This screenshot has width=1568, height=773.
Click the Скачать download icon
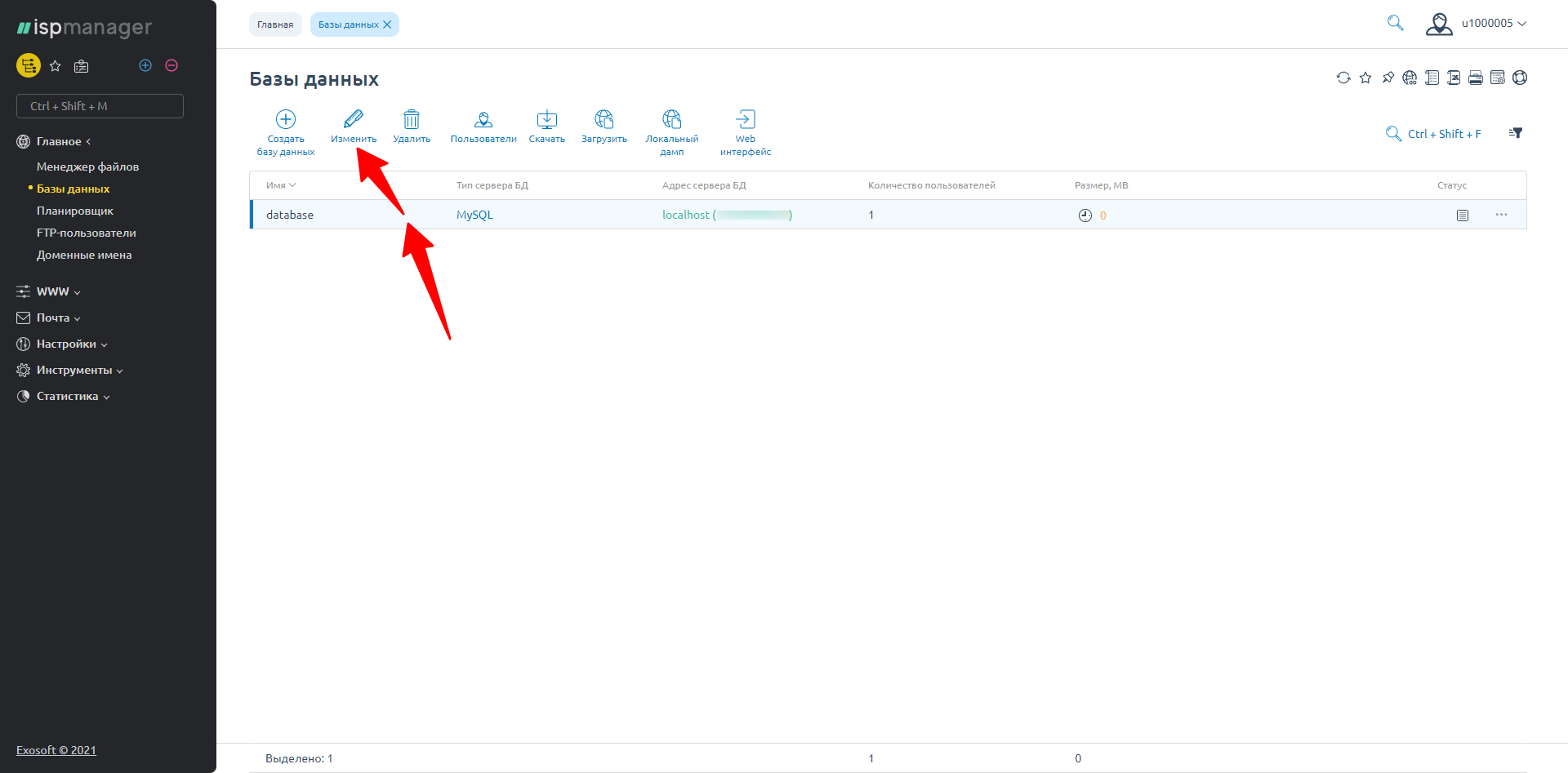click(546, 119)
